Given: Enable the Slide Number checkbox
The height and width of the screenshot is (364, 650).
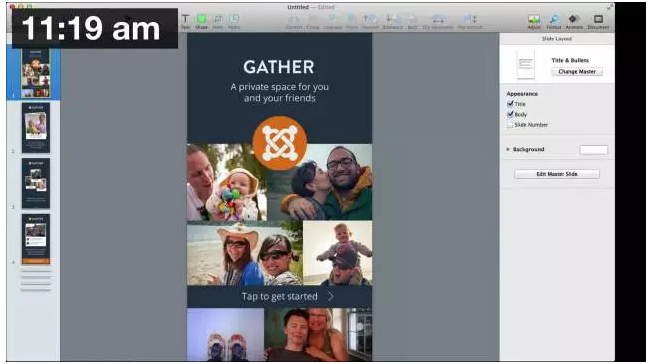Looking at the screenshot, I should click(510, 124).
